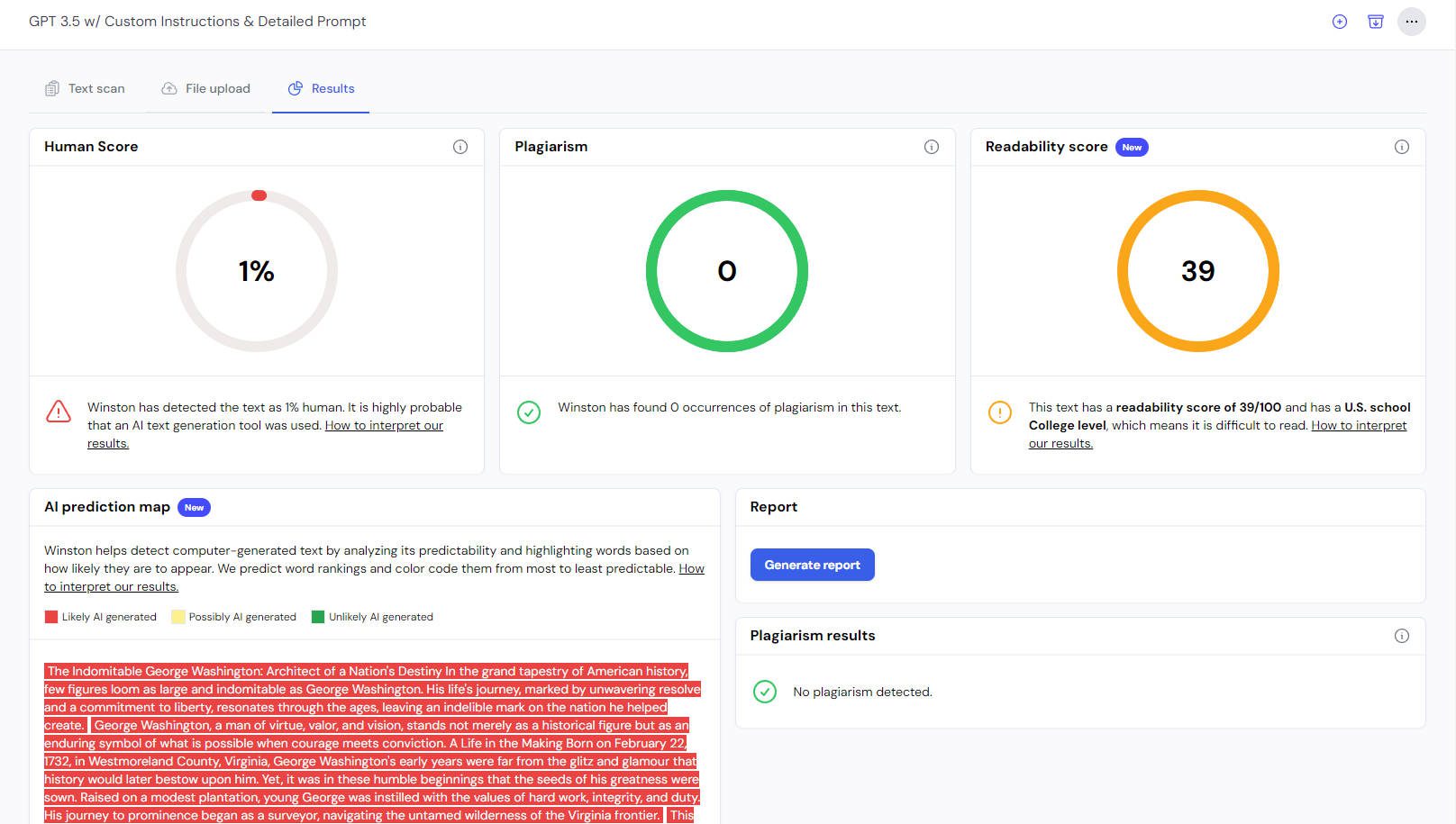
Task: Click the archive icon in header
Action: [x=1375, y=22]
